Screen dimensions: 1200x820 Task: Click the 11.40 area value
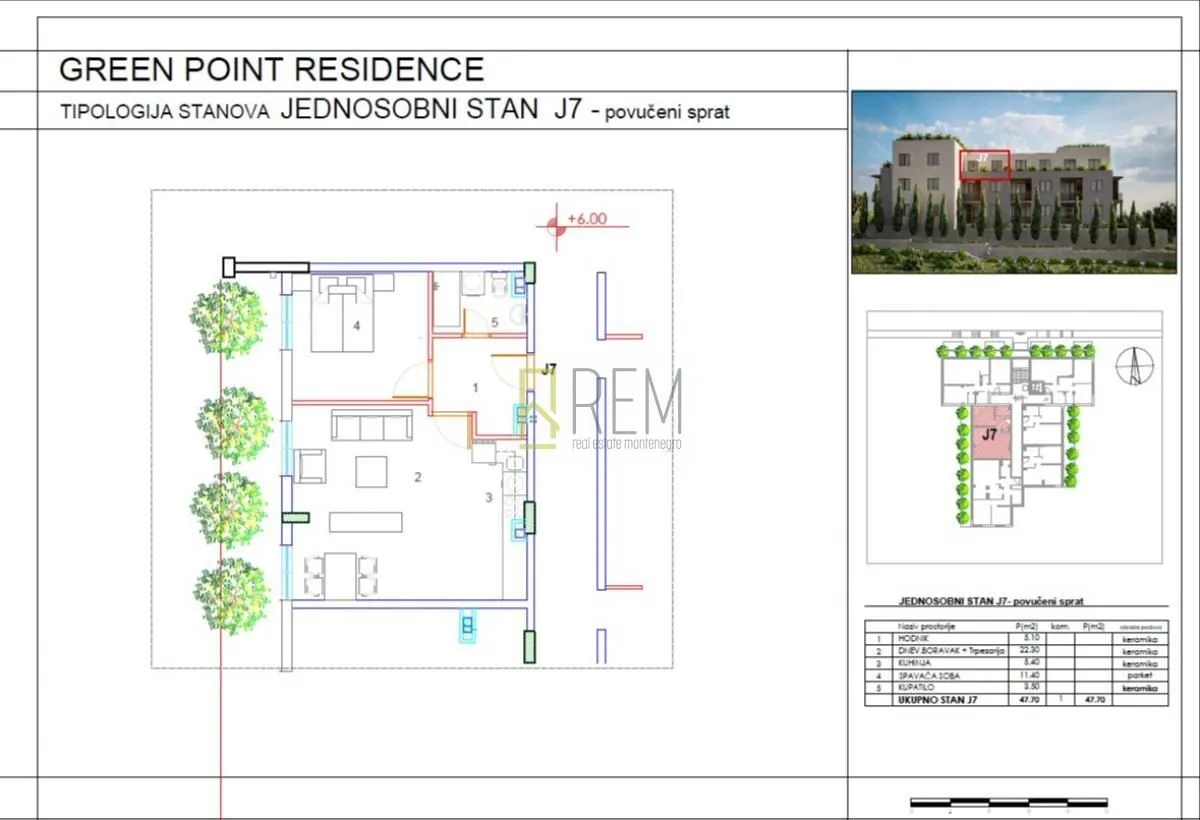(1030, 675)
